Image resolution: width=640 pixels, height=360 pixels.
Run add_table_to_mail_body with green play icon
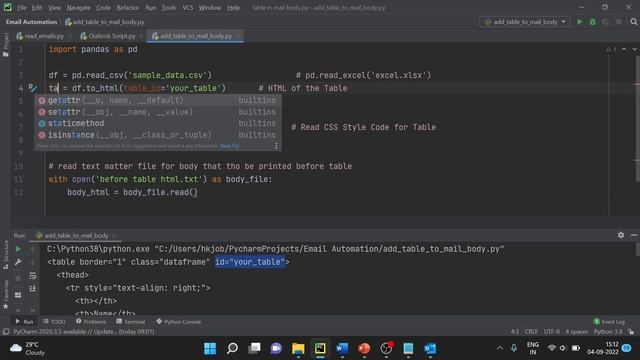[580, 22]
